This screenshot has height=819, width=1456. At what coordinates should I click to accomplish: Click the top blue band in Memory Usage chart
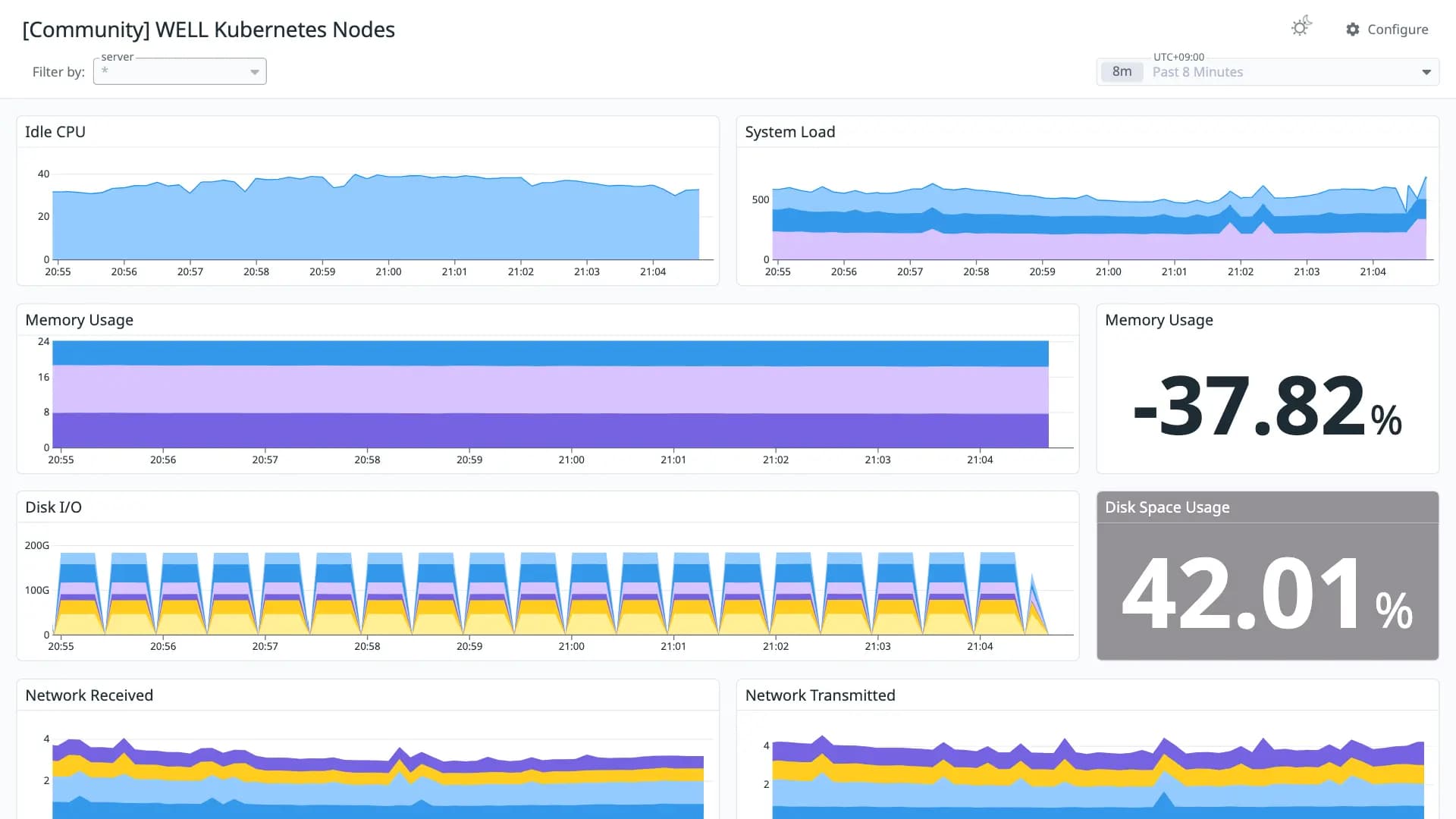[551, 353]
